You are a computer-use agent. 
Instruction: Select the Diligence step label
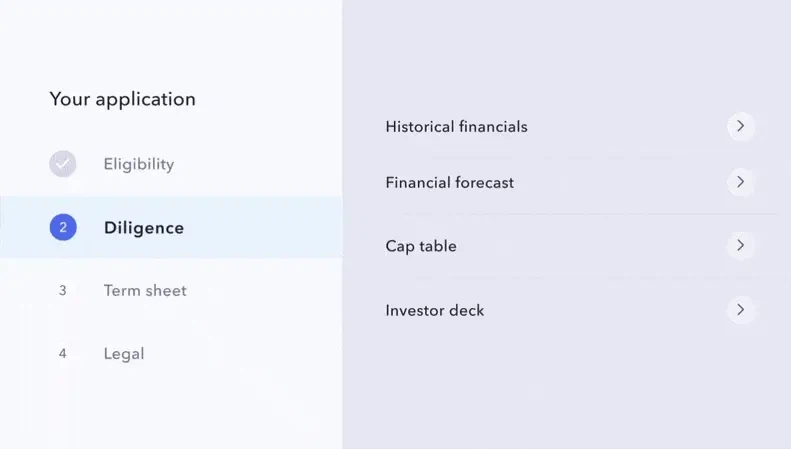pos(144,228)
